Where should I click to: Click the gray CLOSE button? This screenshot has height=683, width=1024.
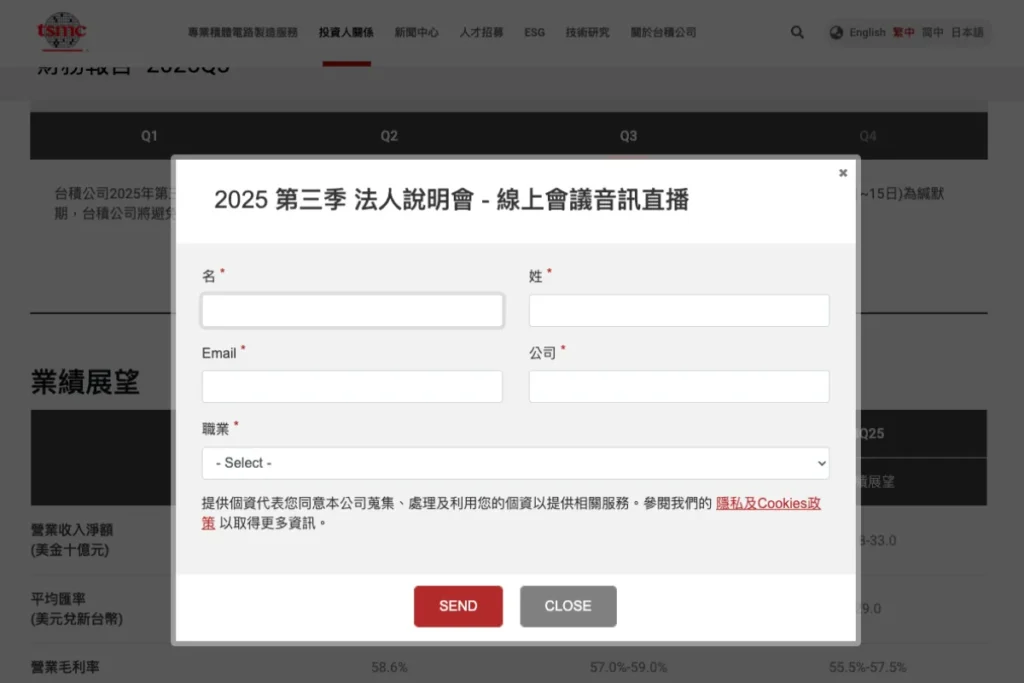[x=568, y=606]
